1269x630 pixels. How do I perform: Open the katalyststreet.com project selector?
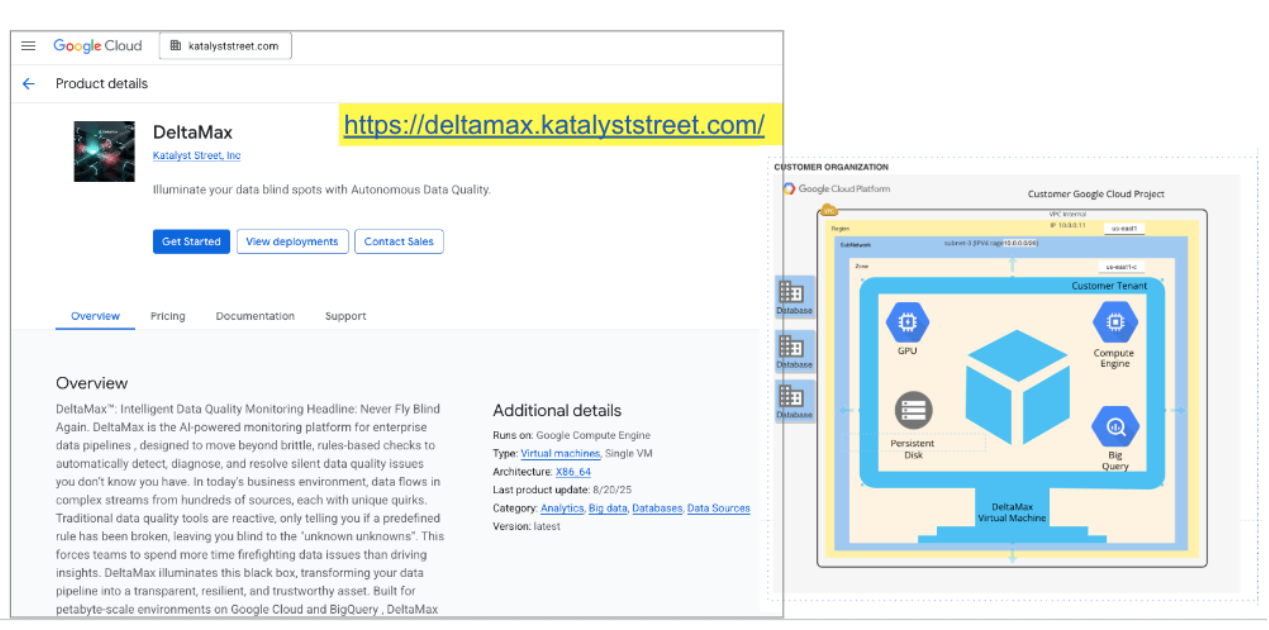pyautogui.click(x=225, y=46)
